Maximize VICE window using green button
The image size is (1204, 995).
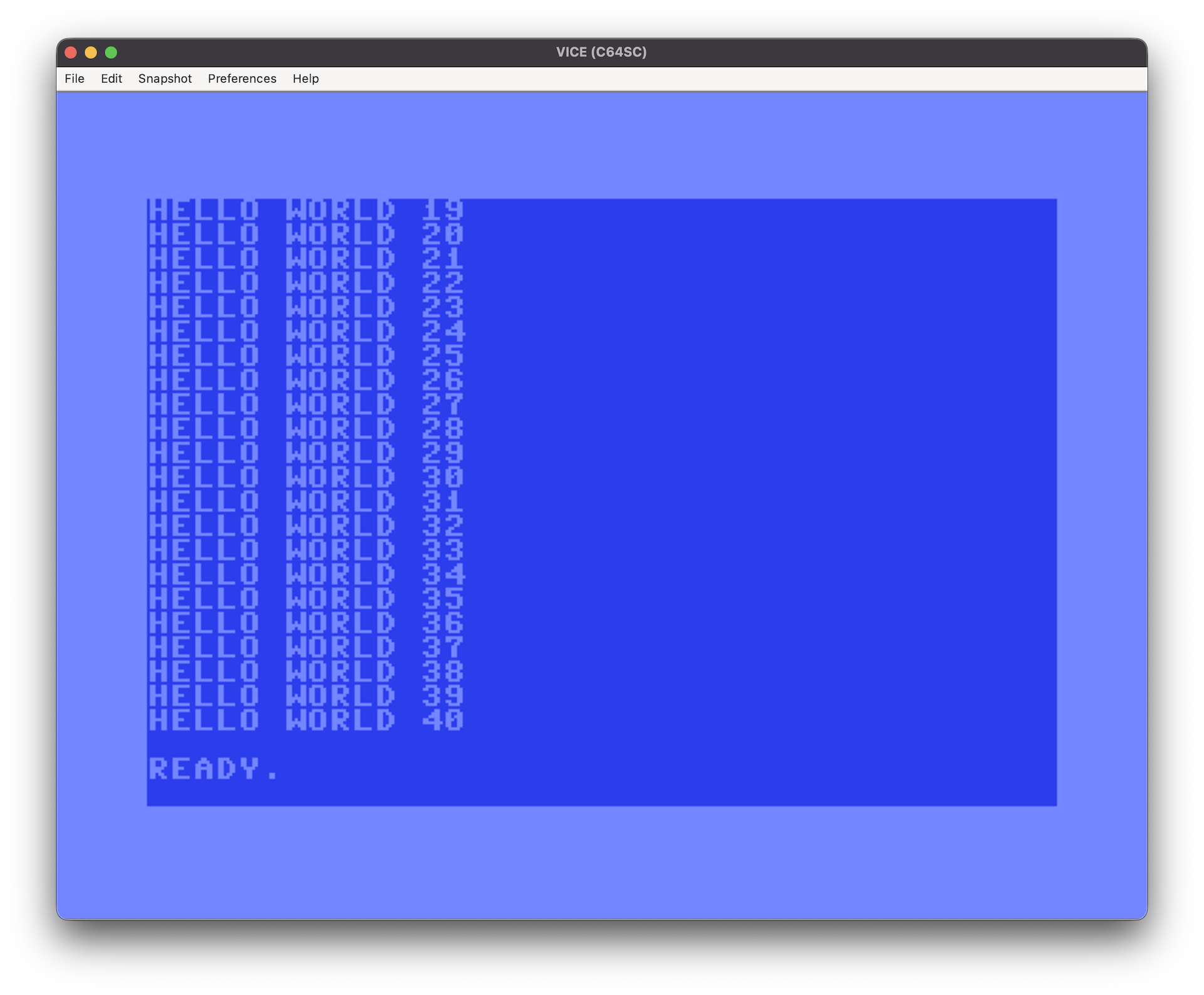[x=111, y=53]
